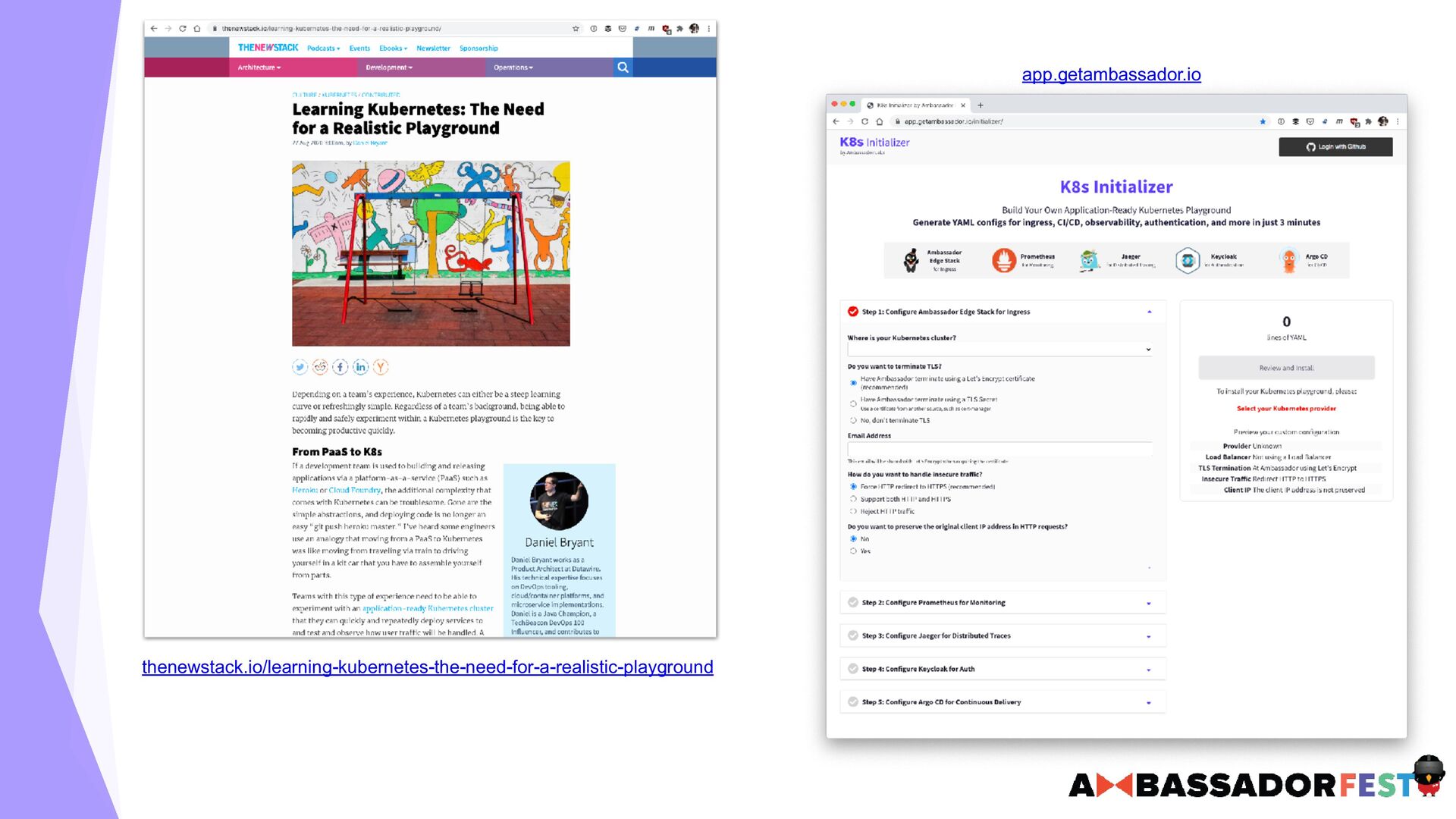Share article via Facebook icon
The width and height of the screenshot is (1456, 819).
(340, 367)
